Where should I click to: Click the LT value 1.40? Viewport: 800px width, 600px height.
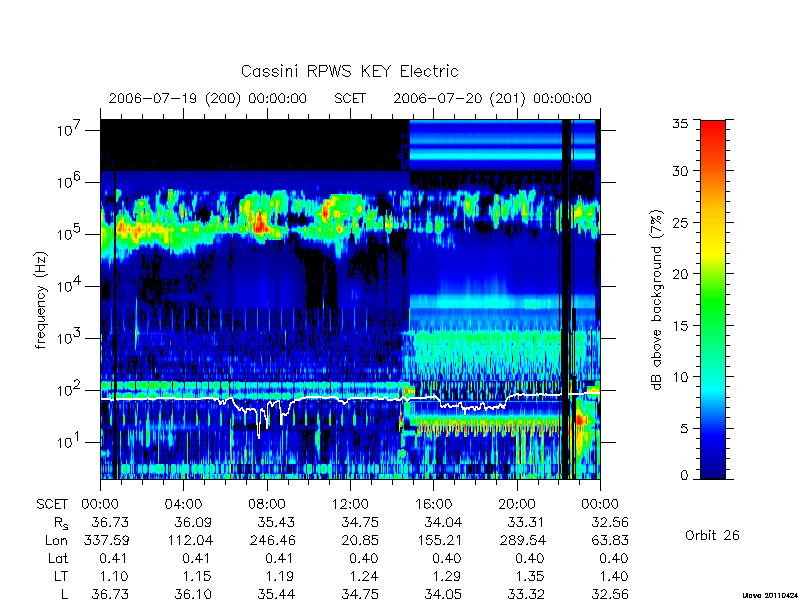[614, 577]
